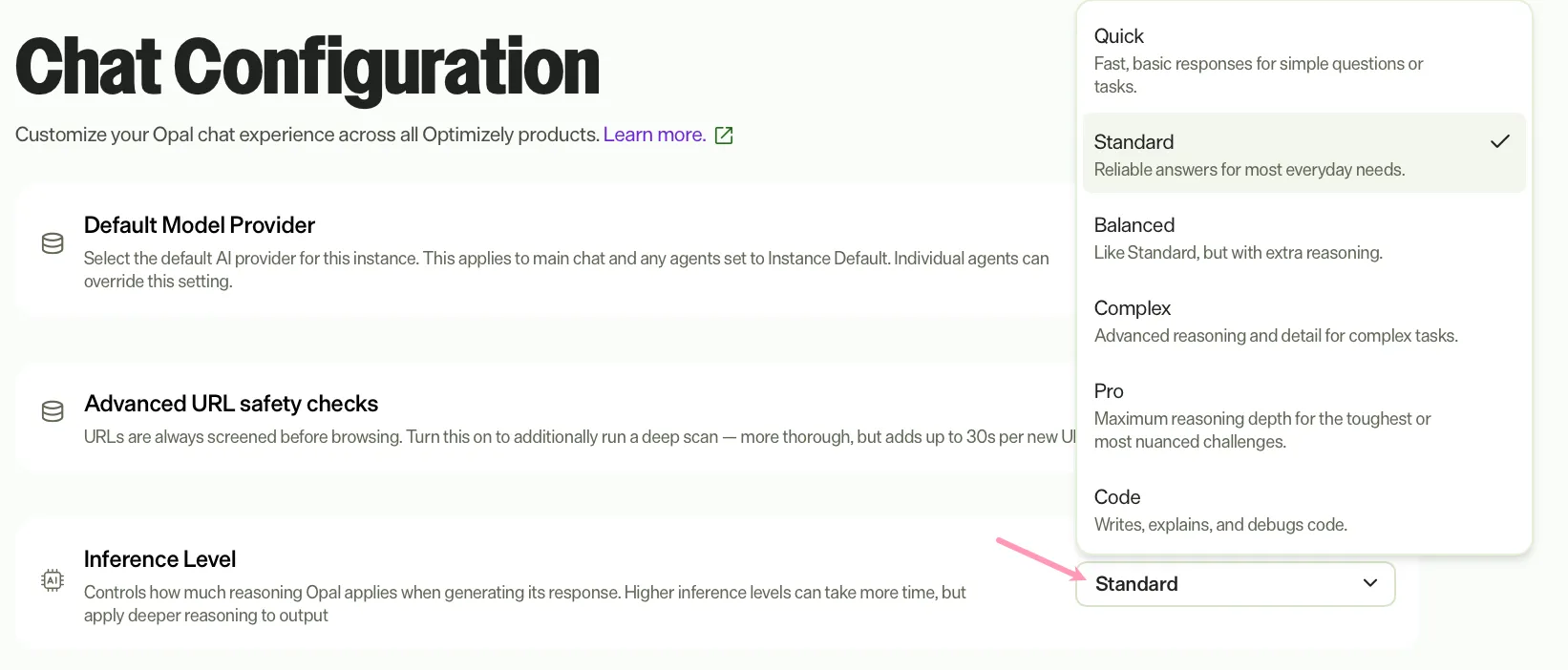Click the checkmark next to Standard
Screen dimensions: 1568x670
(1500, 141)
